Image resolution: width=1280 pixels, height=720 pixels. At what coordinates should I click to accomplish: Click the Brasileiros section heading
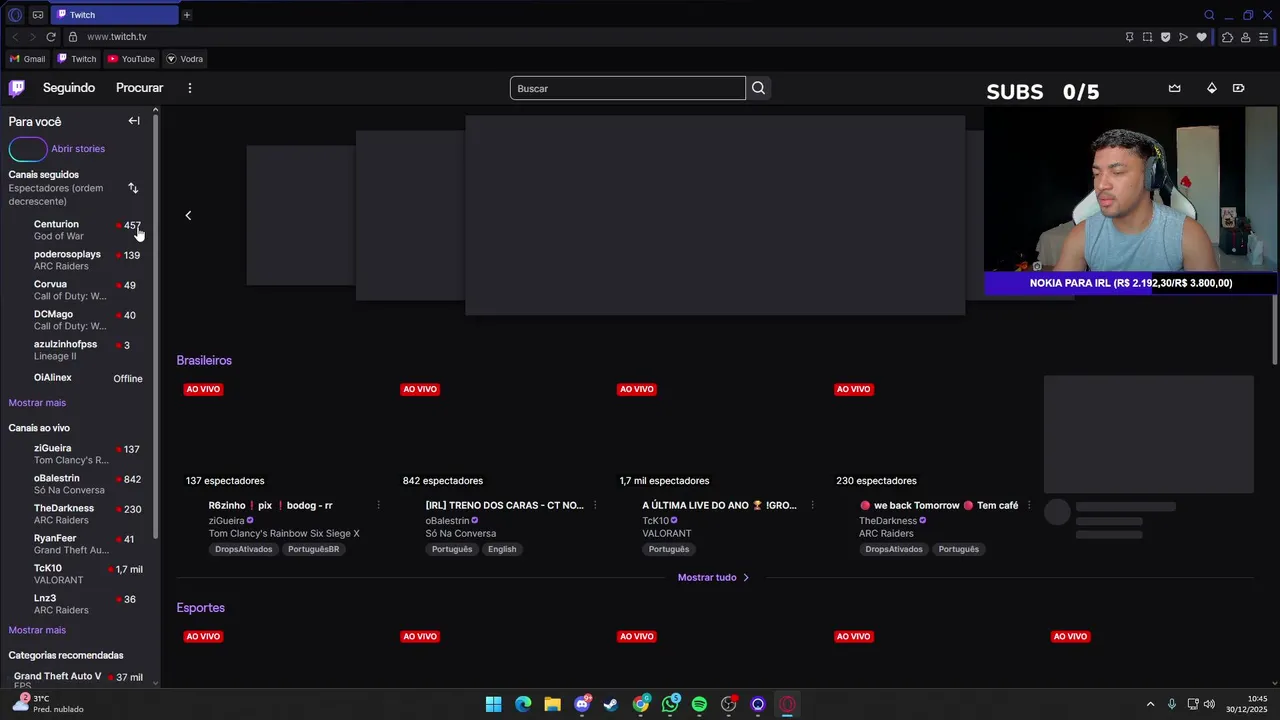[x=204, y=360]
